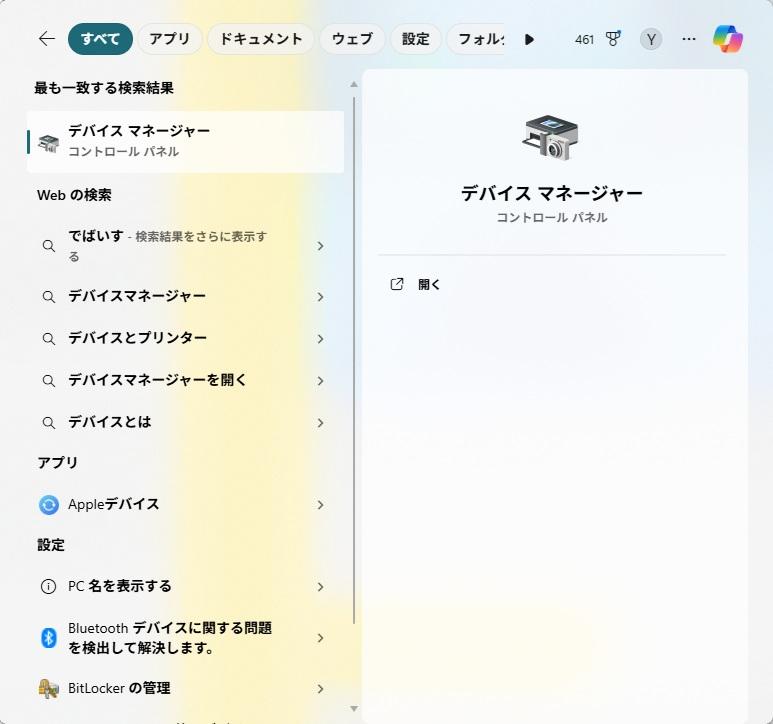Expand the PC 名を表示する chevron

(x=320, y=586)
